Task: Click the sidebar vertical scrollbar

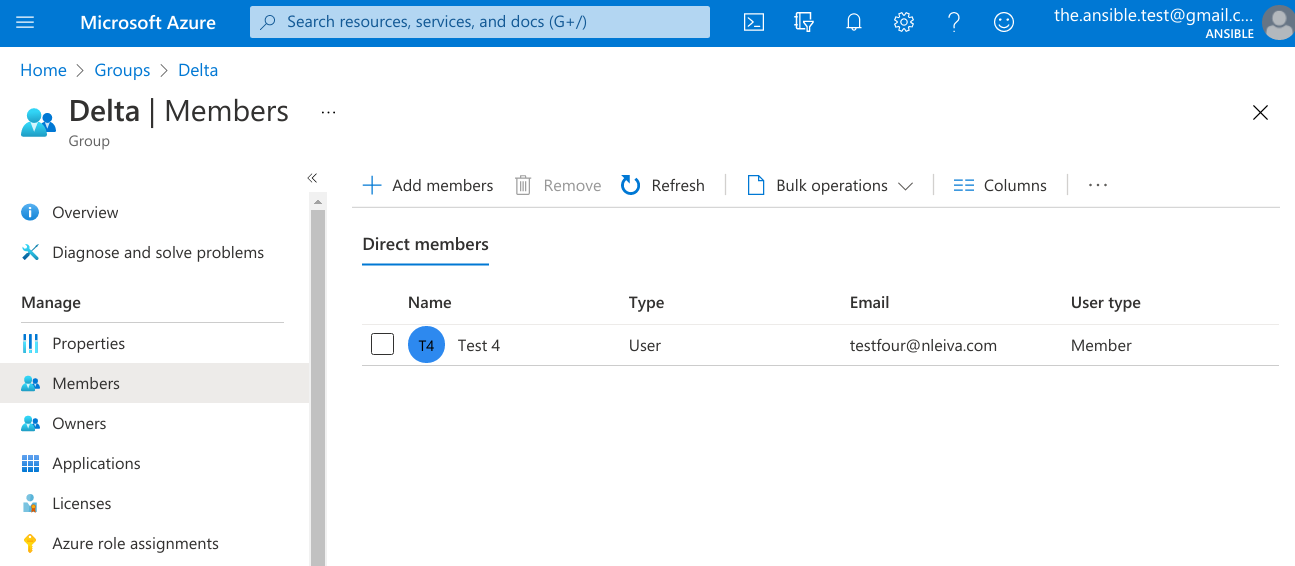Action: 318,400
